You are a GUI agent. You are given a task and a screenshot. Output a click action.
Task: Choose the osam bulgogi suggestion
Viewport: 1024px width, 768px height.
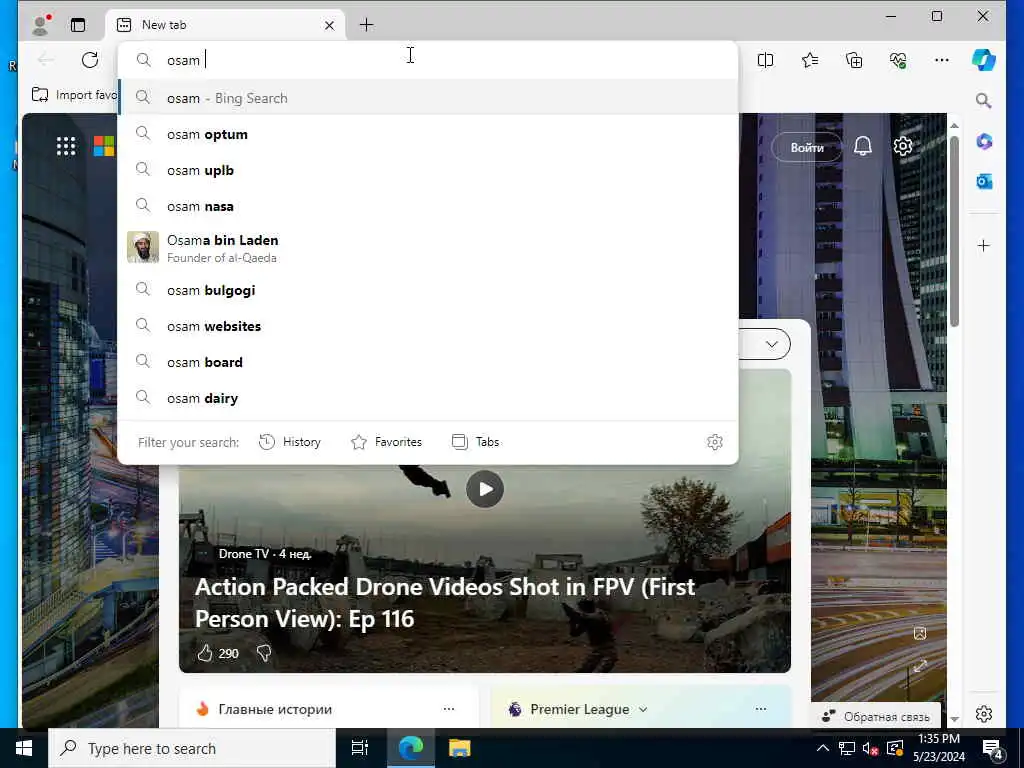428,290
